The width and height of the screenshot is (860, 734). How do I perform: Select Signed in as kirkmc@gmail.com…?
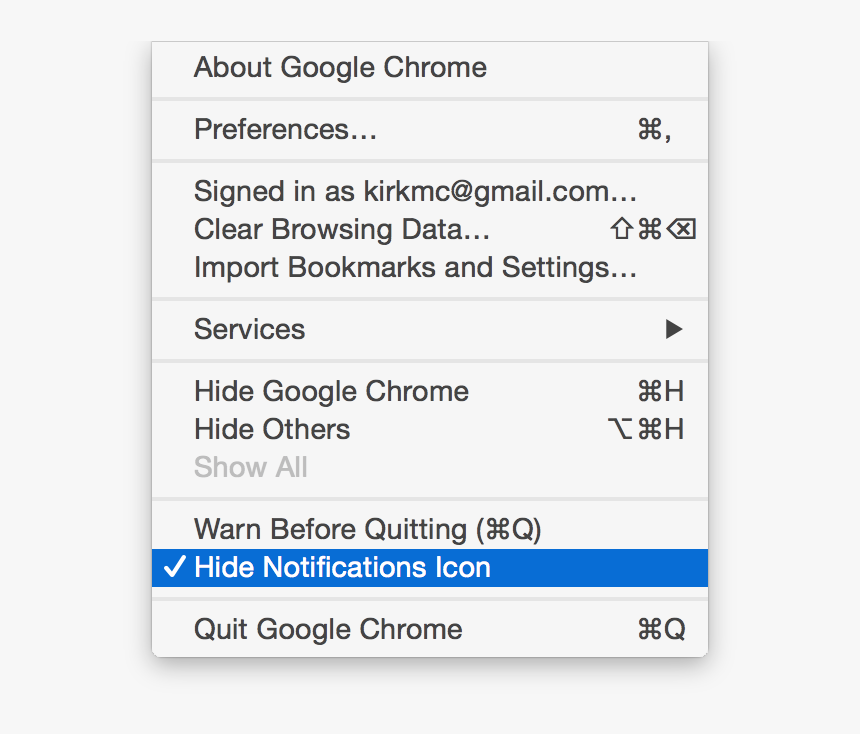pos(429,191)
